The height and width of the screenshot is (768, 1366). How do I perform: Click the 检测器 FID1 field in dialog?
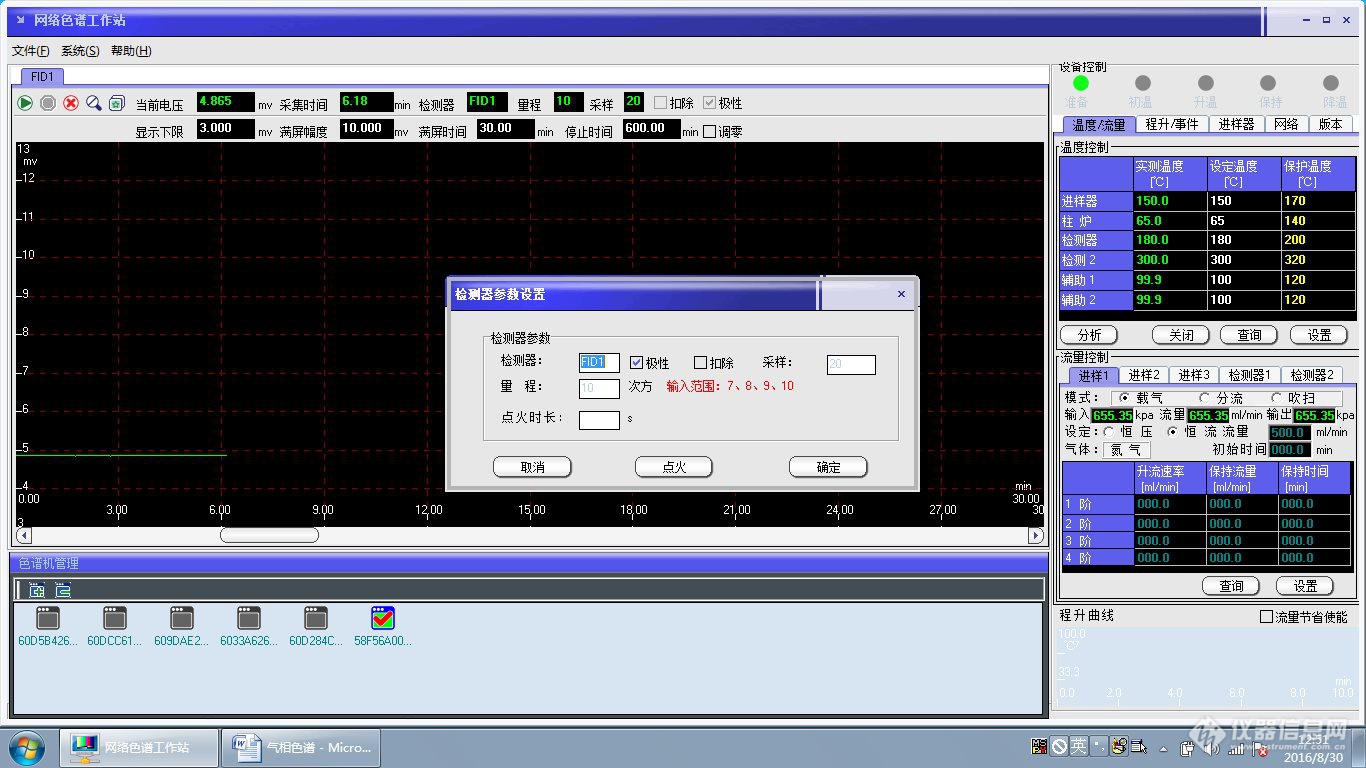[599, 362]
